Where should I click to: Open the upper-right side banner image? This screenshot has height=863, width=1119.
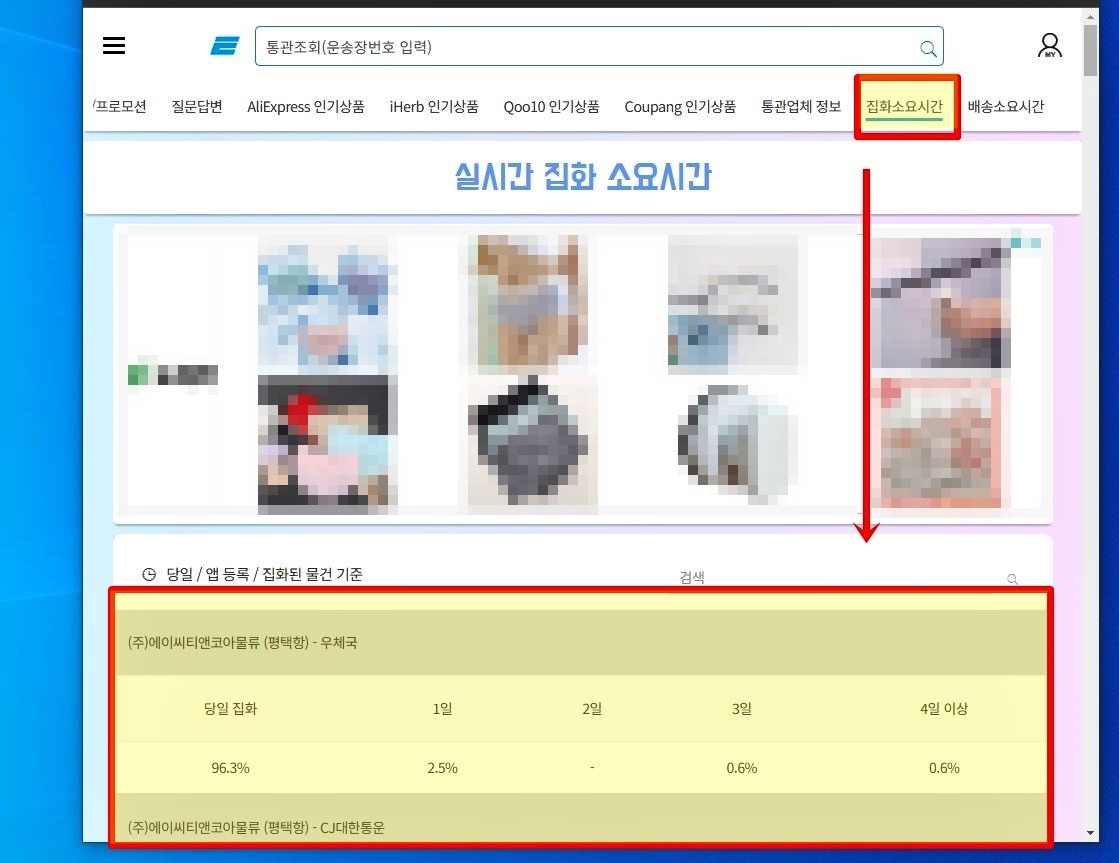940,303
